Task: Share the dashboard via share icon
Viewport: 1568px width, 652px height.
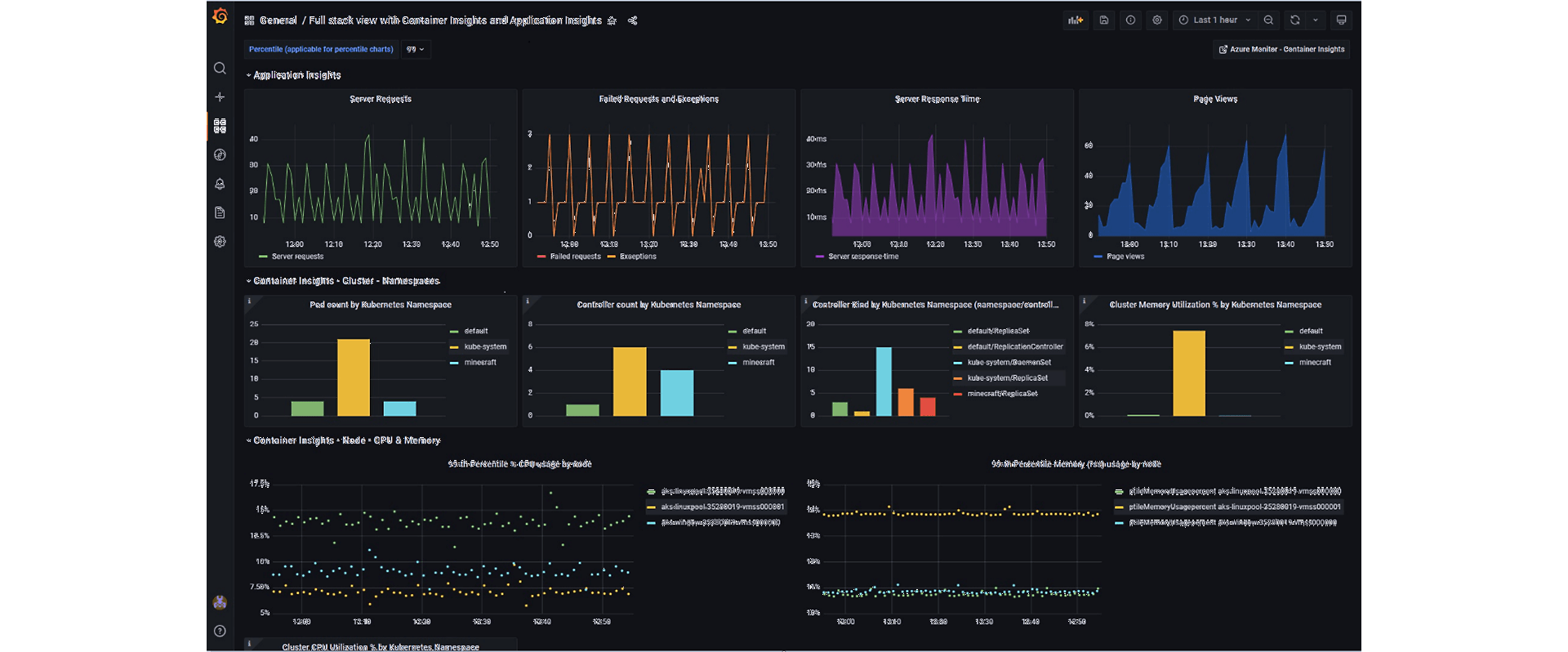Action: (633, 20)
